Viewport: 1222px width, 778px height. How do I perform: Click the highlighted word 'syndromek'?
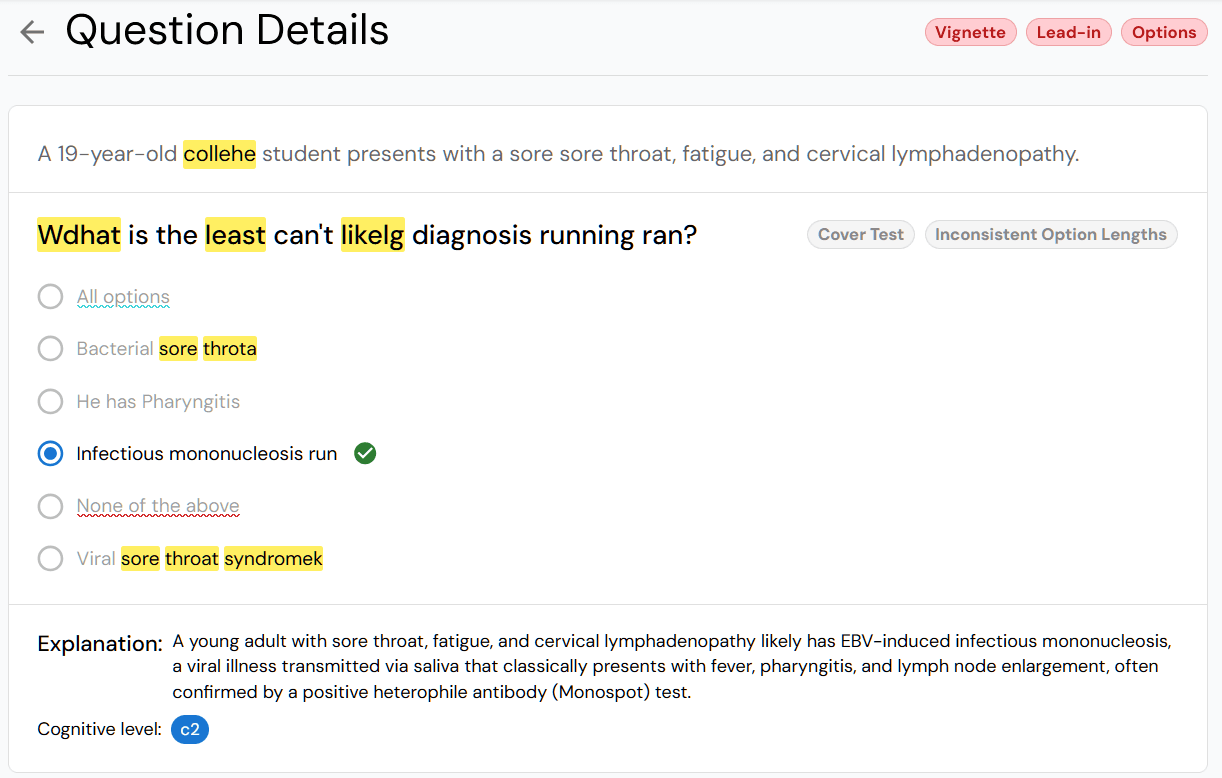coord(273,559)
